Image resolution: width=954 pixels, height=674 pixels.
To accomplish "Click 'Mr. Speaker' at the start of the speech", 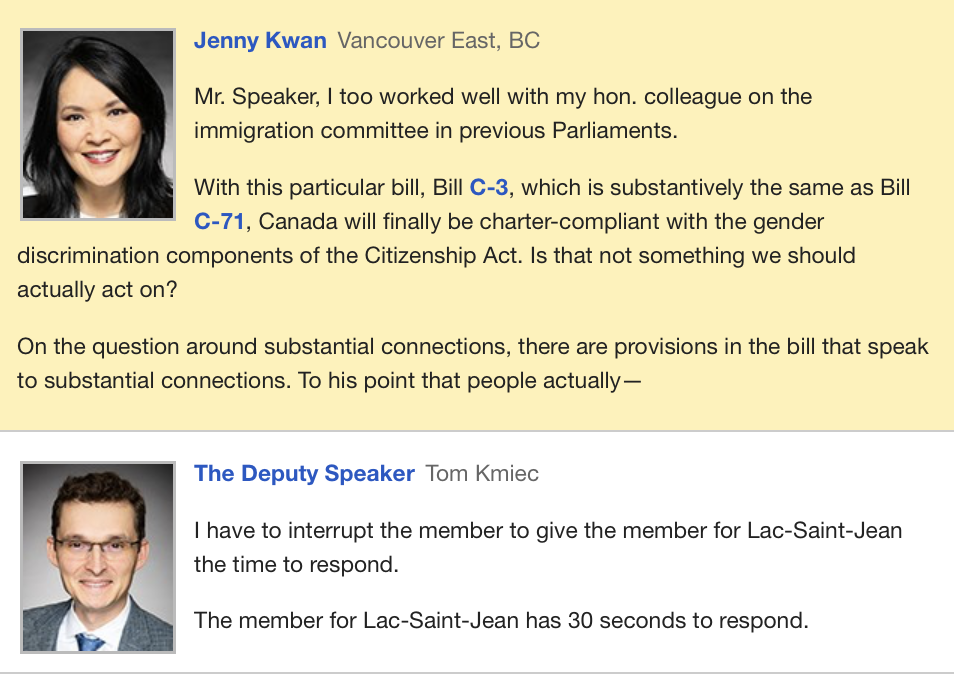I will (257, 97).
